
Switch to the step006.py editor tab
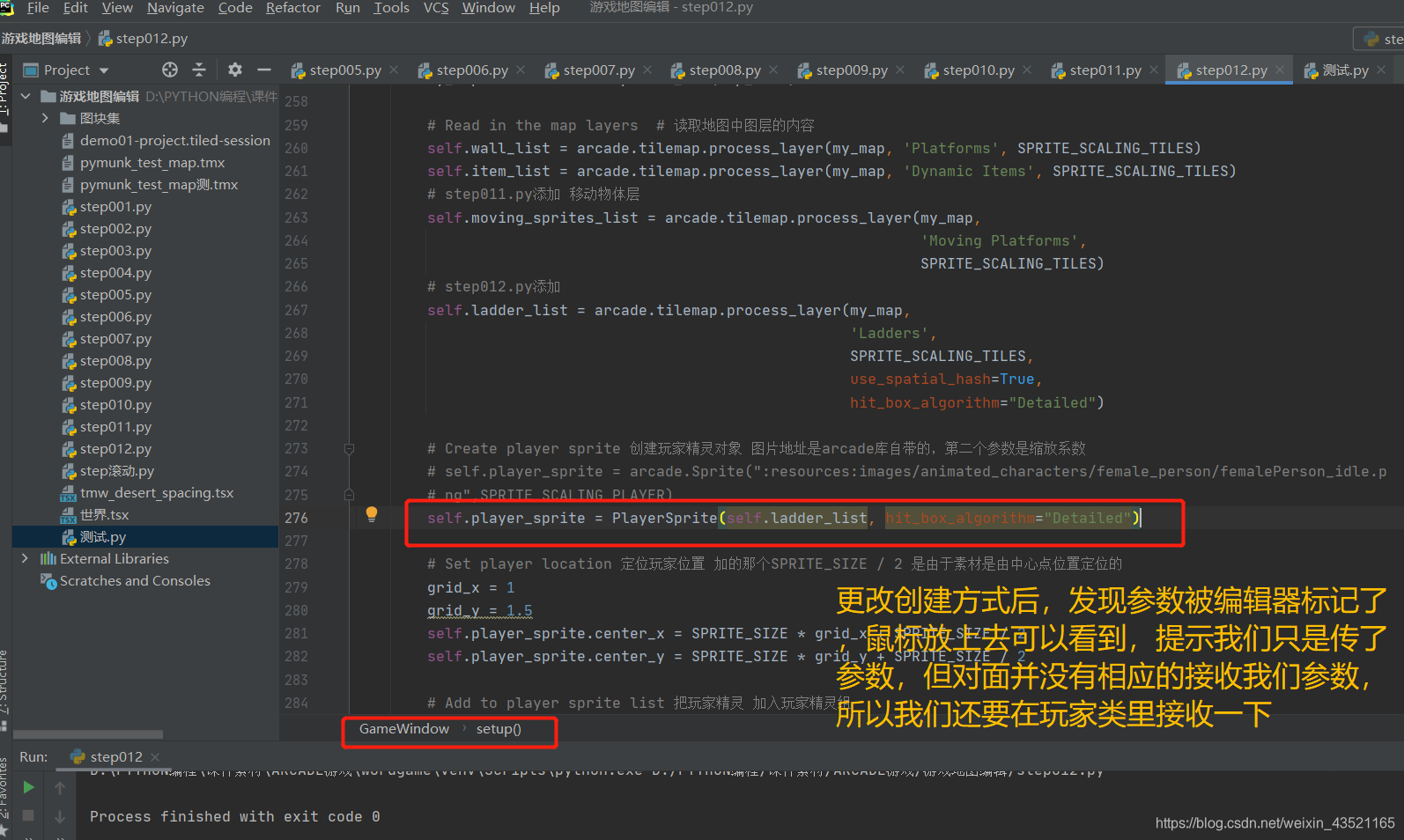(463, 70)
